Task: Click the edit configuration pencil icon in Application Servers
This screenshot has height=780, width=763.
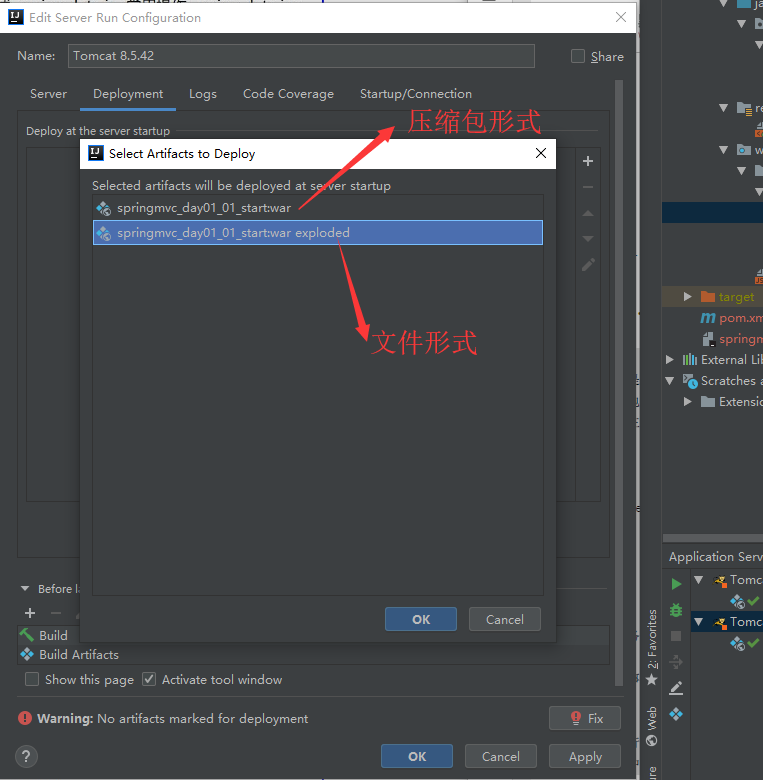Action: tap(676, 688)
